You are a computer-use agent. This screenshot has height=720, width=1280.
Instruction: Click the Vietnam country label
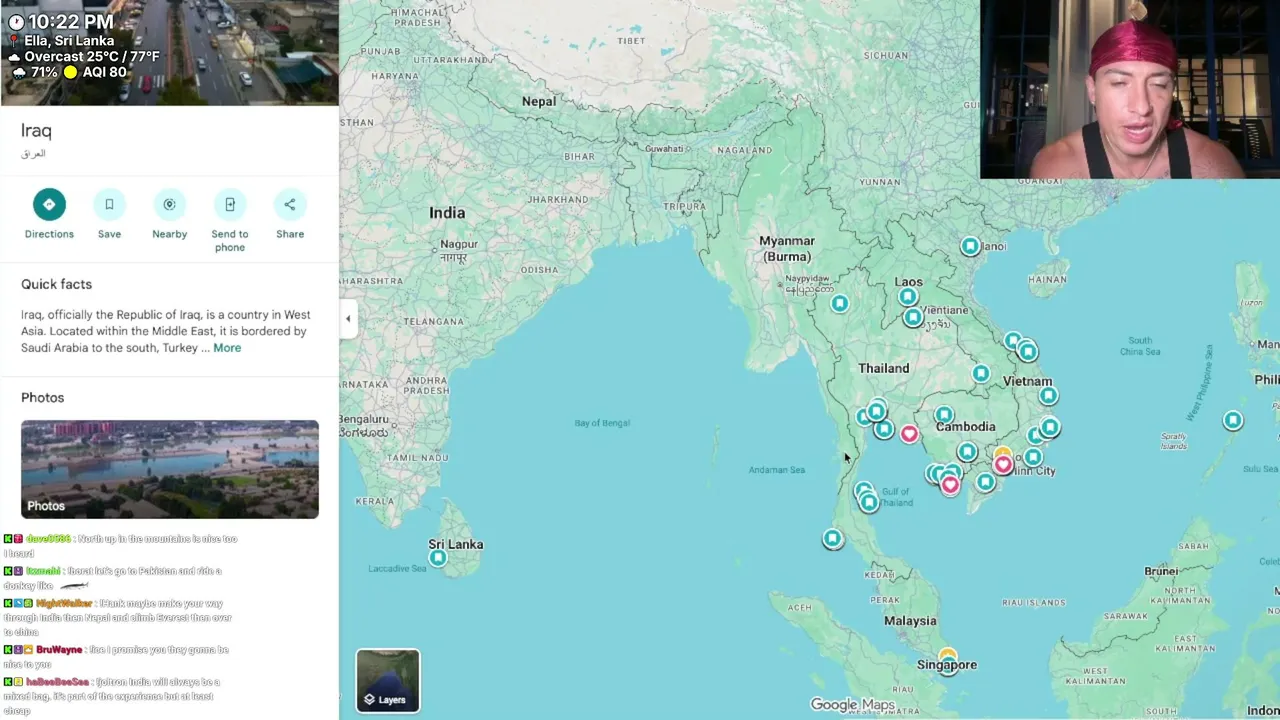point(1027,381)
